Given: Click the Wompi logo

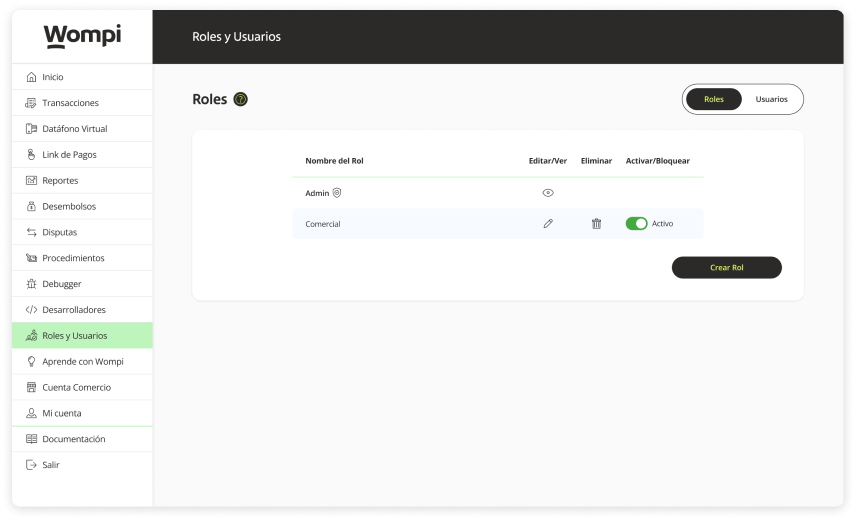Looking at the screenshot, I should 82,36.
